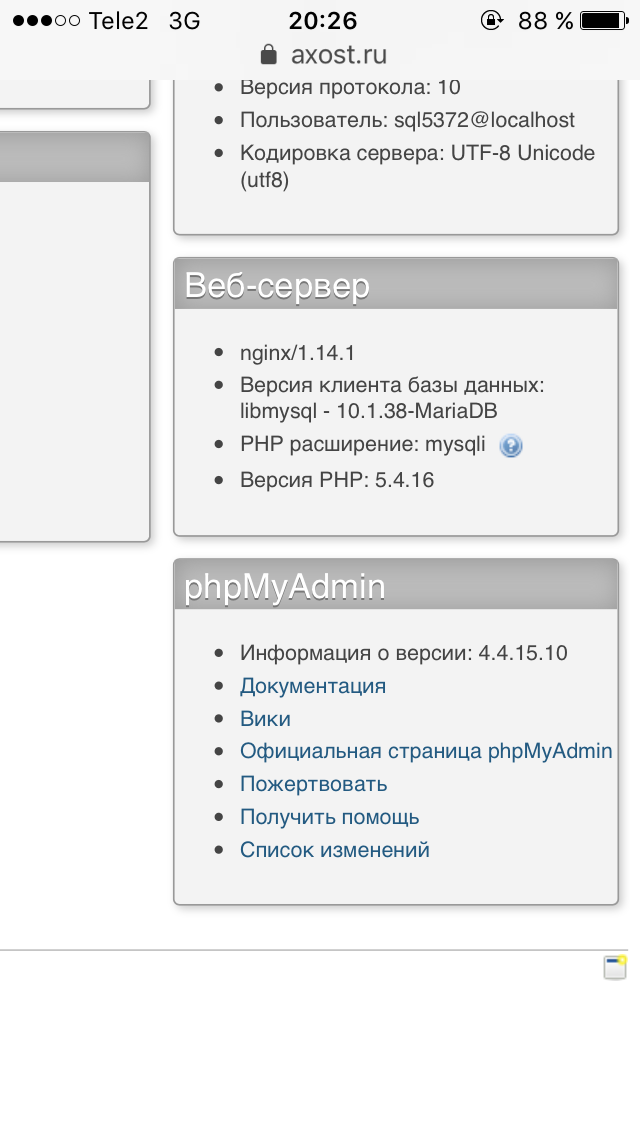
Task: Tap the rotation lock status icon
Action: pyautogui.click(x=491, y=20)
